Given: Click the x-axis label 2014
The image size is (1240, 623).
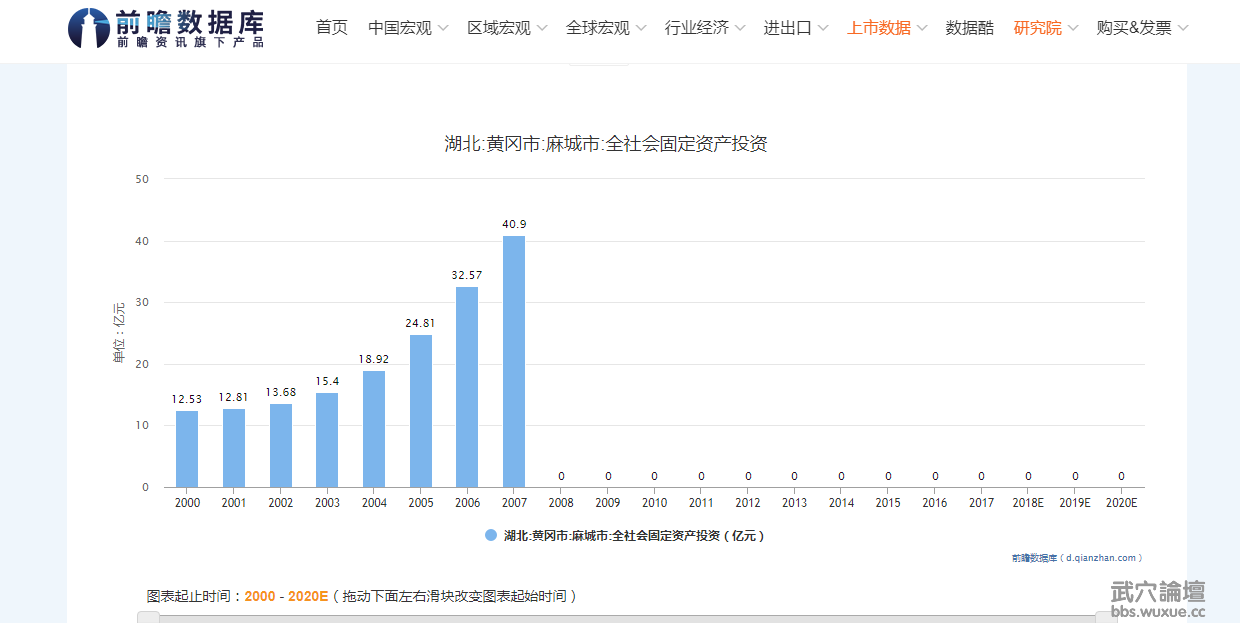Looking at the screenshot, I should (841, 503).
